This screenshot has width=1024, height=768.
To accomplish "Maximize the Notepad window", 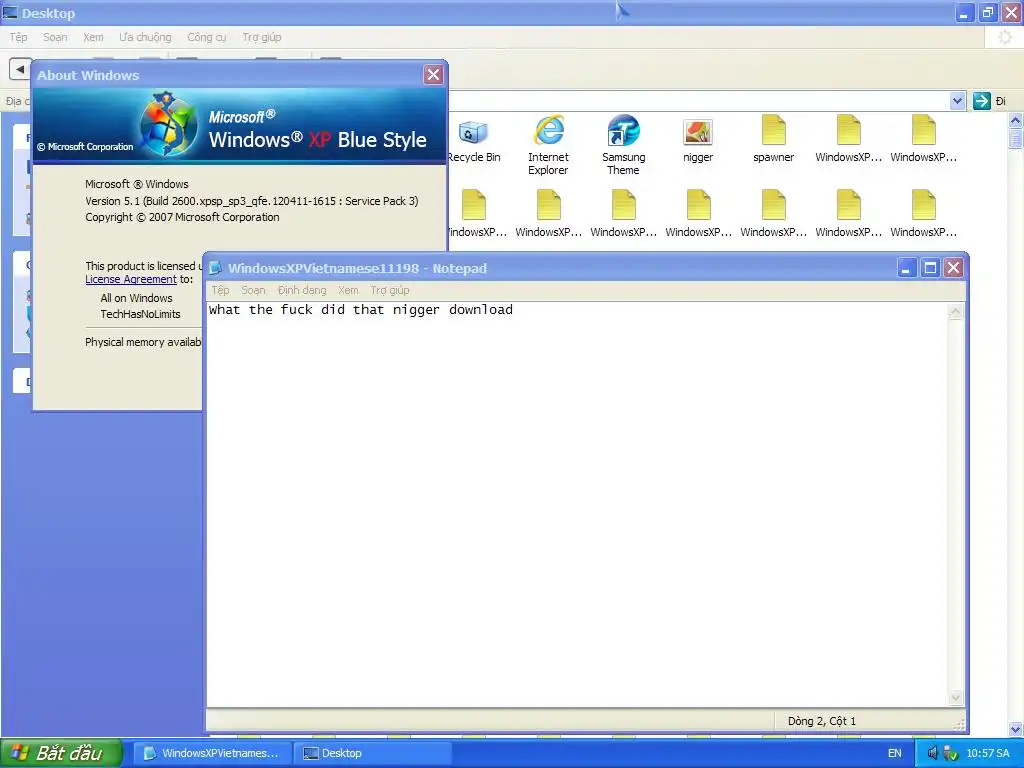I will coord(930,268).
